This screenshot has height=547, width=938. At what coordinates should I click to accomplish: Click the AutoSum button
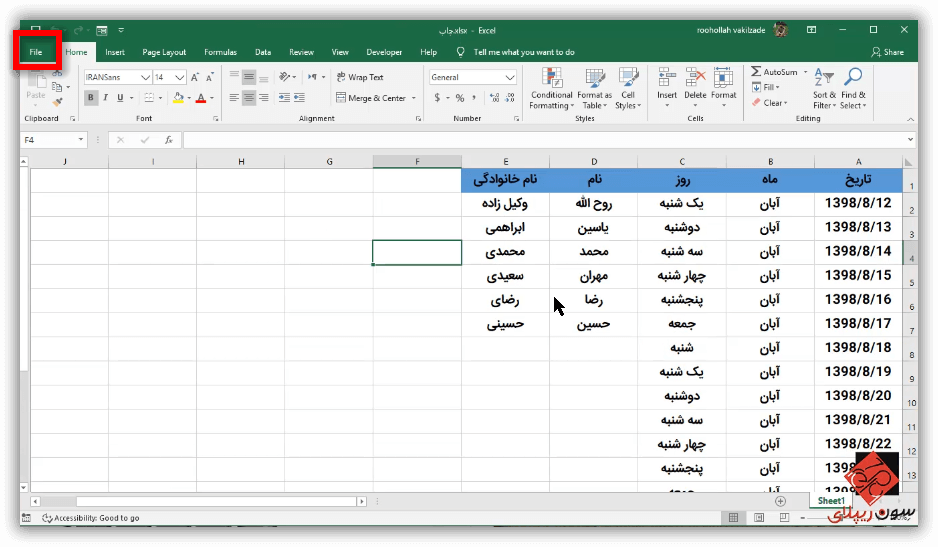[775, 72]
